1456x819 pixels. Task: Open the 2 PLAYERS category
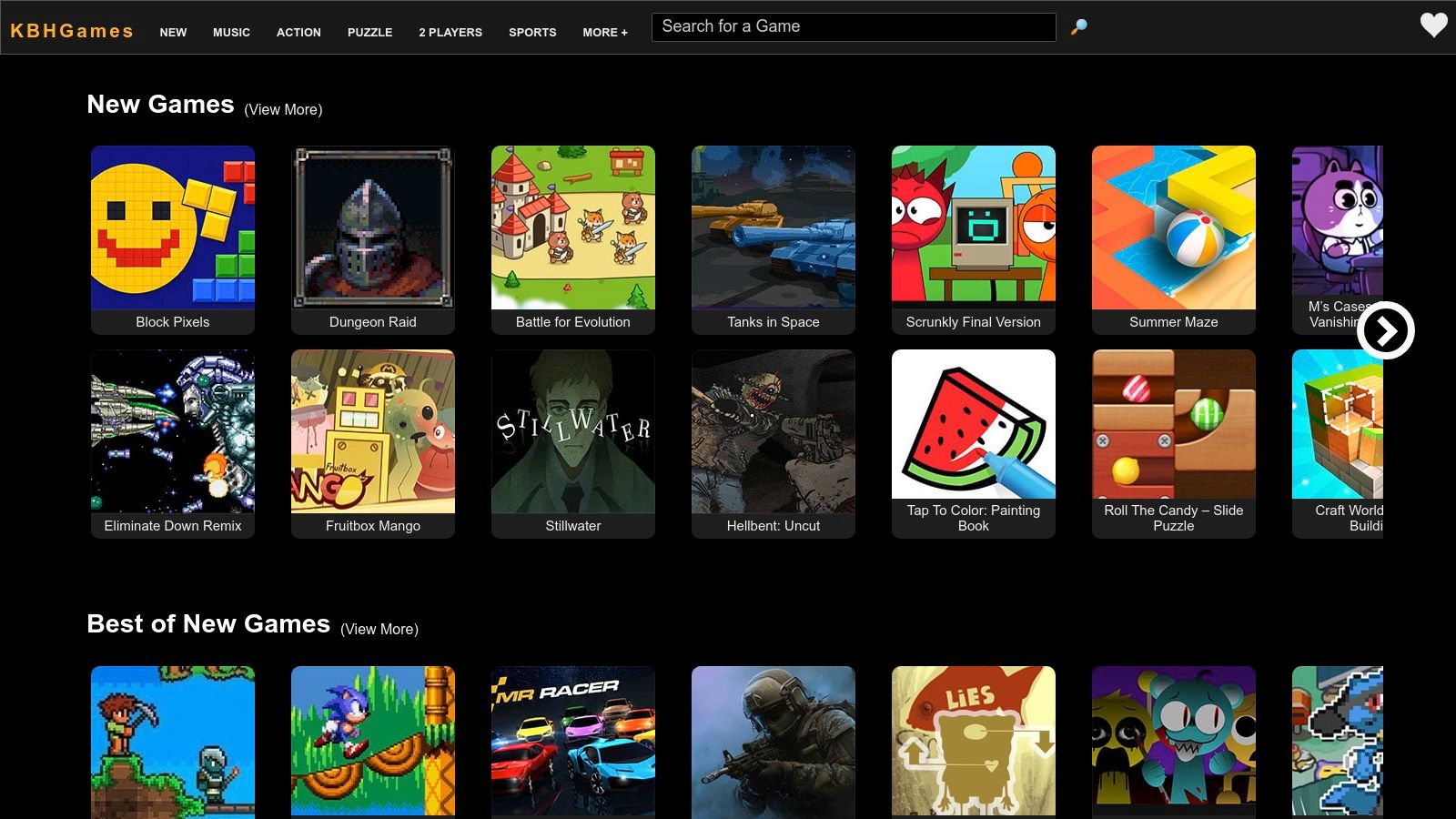[450, 32]
